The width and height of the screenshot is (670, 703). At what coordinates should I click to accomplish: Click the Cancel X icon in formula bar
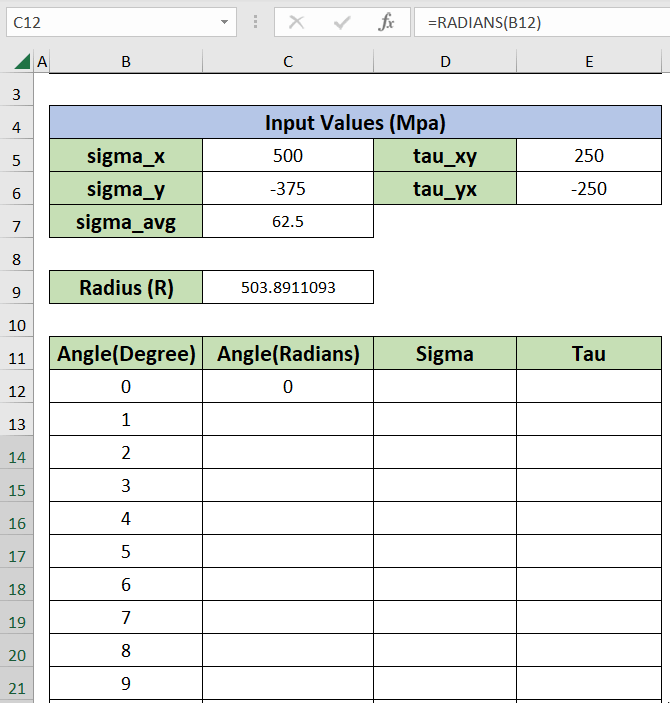click(x=296, y=22)
